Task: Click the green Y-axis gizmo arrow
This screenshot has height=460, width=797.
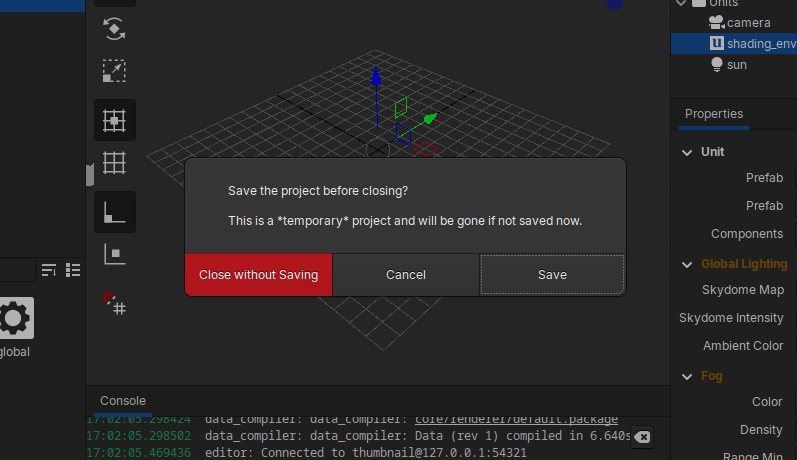Action: click(x=430, y=119)
